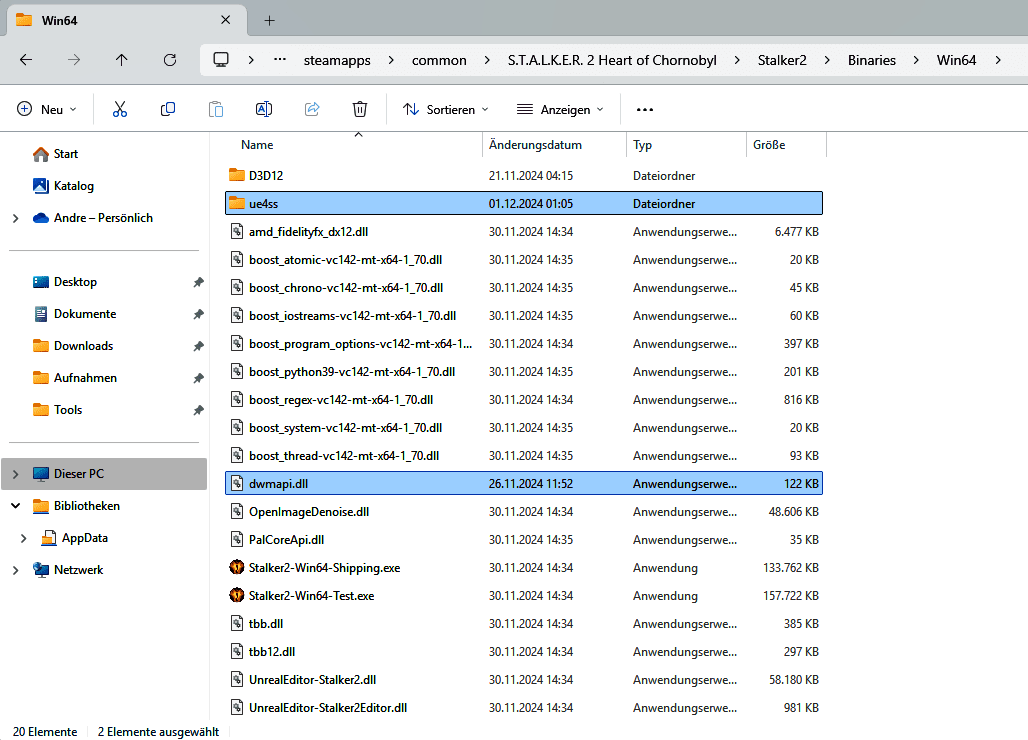This screenshot has height=740, width=1028.
Task: Close the Win64 tab
Action: (x=226, y=20)
